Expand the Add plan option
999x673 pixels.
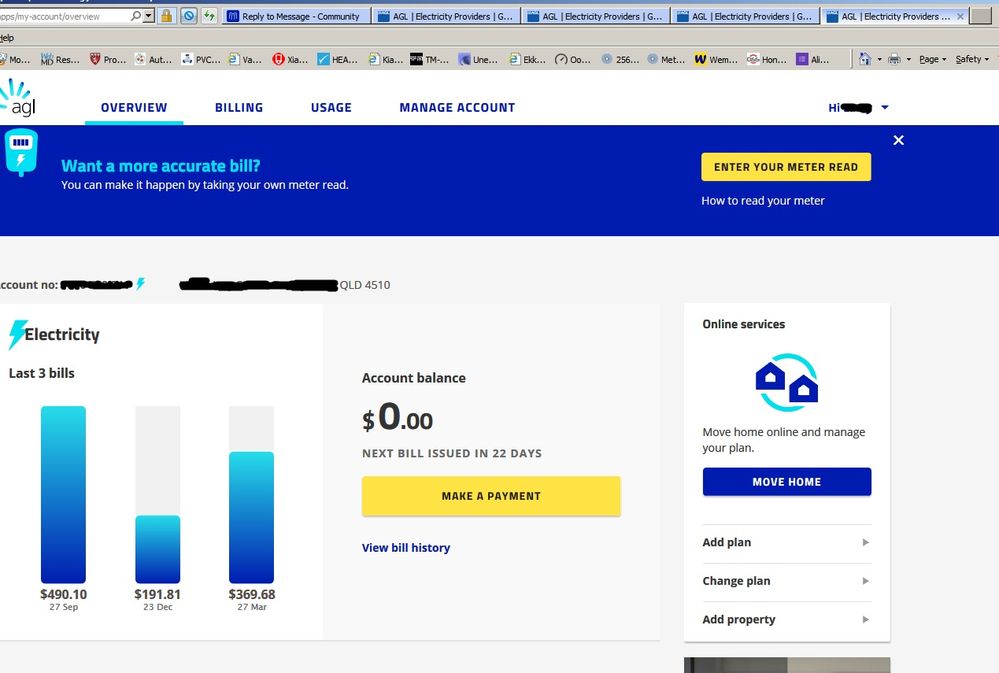[x=786, y=542]
